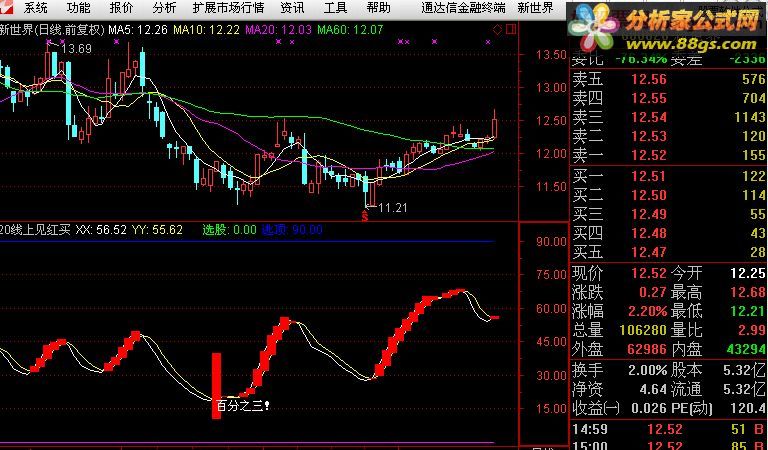This screenshot has width=768, height=450.
Task: Click the 13.50 price axis label
Action: pos(551,54)
